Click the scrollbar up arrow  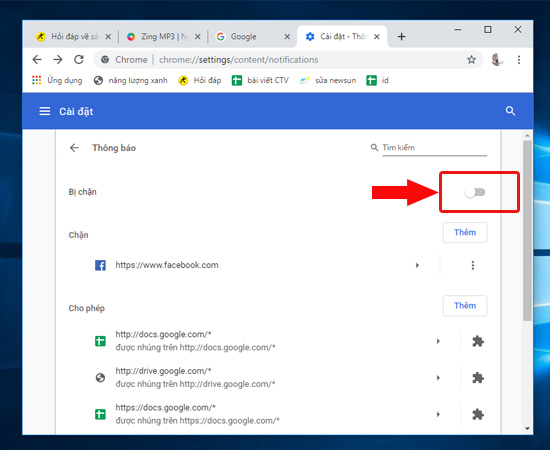[x=527, y=135]
